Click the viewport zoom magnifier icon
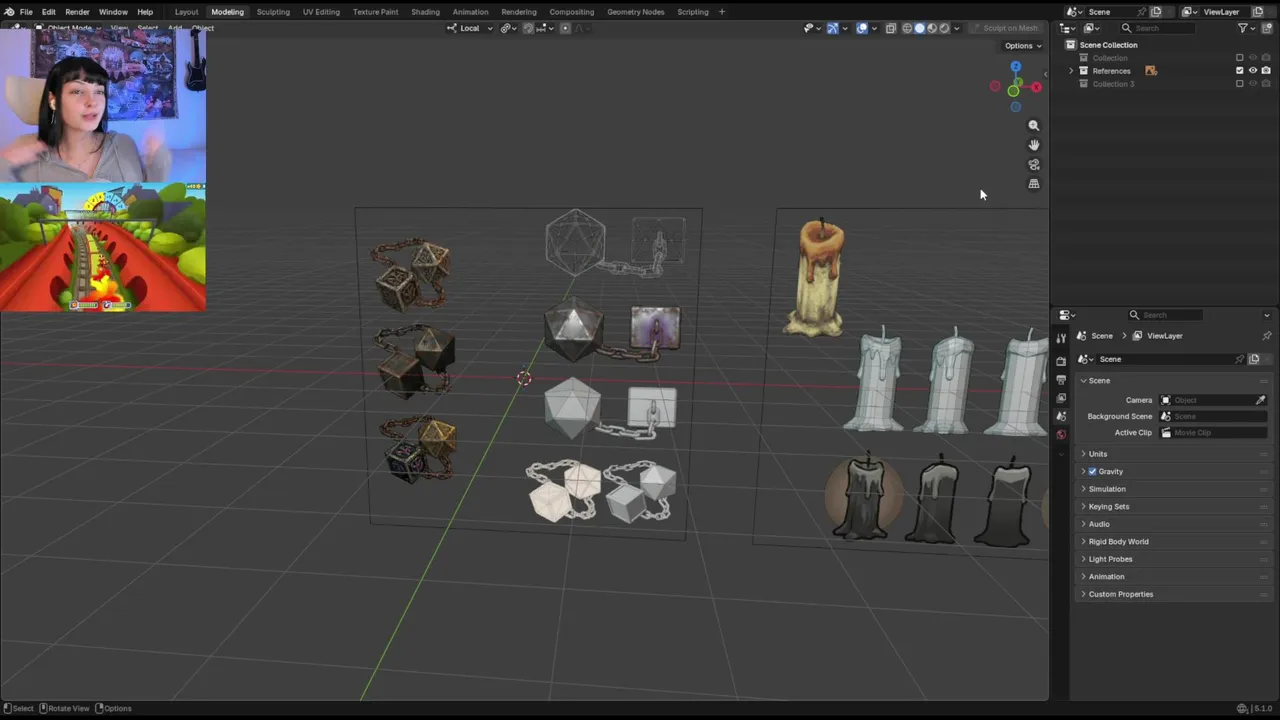 point(1034,126)
